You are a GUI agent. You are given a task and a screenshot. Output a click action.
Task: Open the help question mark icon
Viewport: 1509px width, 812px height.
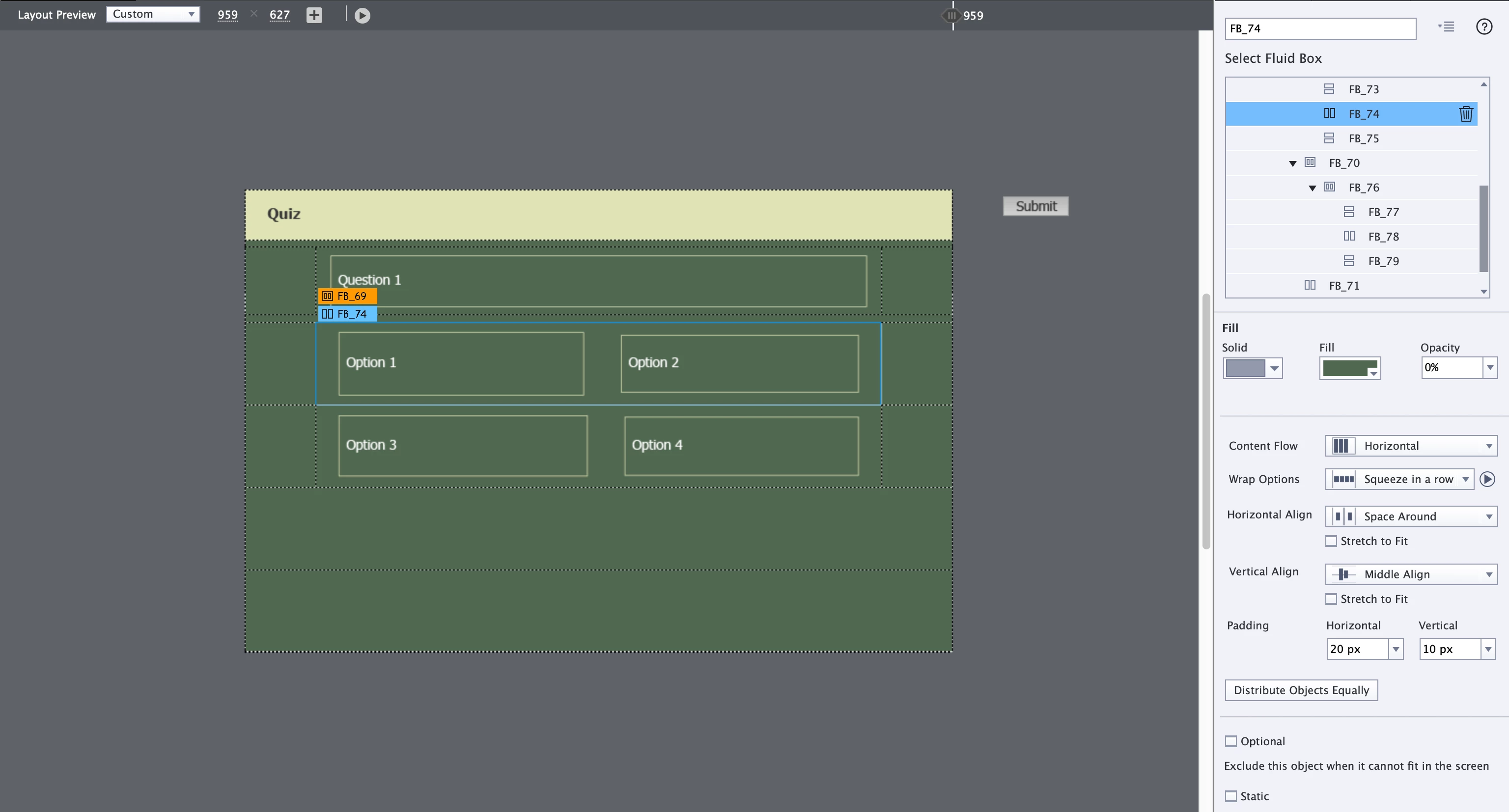tap(1483, 27)
